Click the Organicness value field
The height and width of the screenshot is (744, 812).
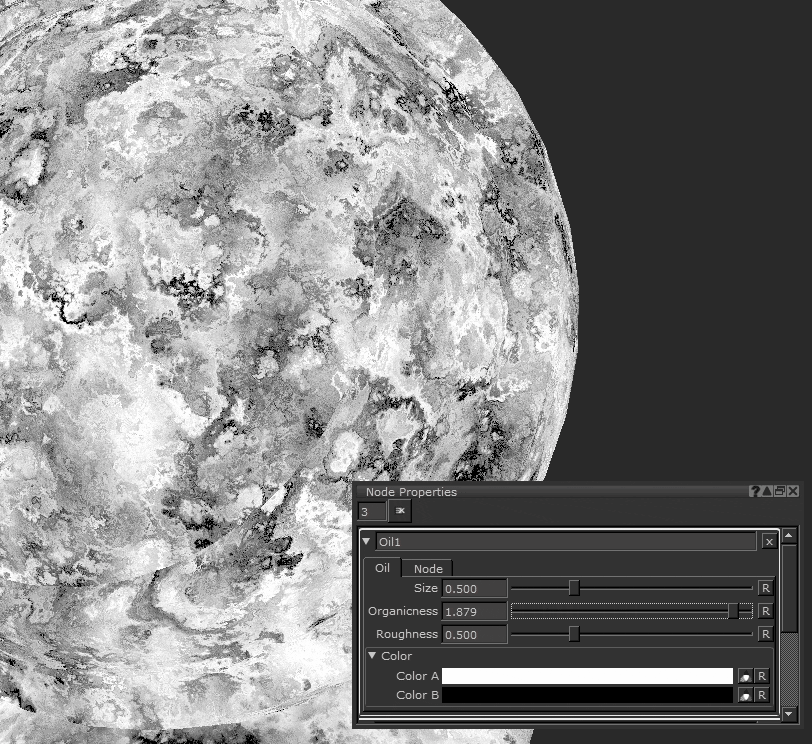[x=474, y=611]
